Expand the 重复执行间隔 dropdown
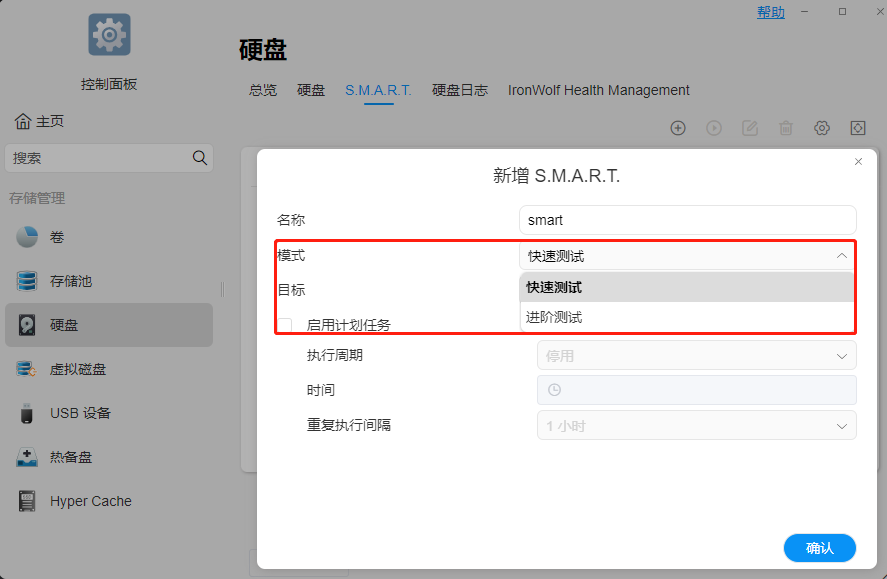887x579 pixels. click(696, 425)
